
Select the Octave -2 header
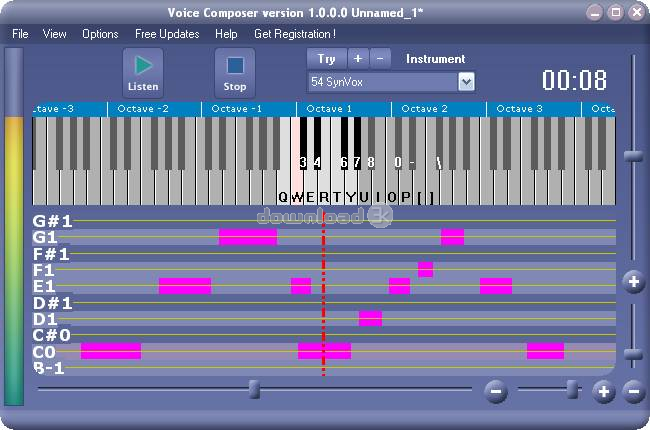[154, 109]
